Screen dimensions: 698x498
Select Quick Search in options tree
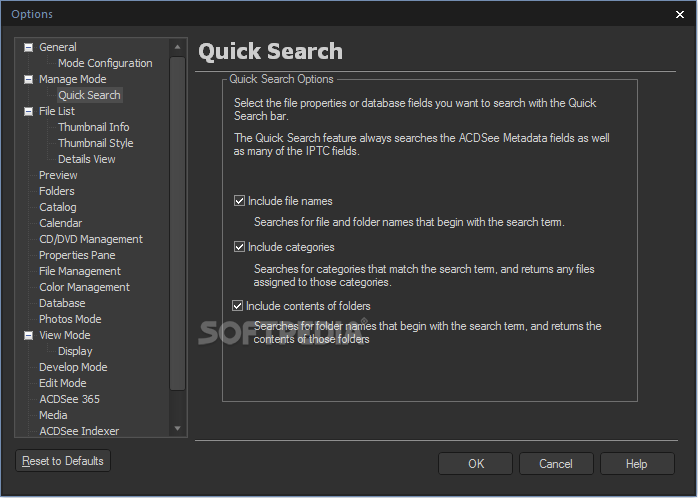tap(89, 95)
